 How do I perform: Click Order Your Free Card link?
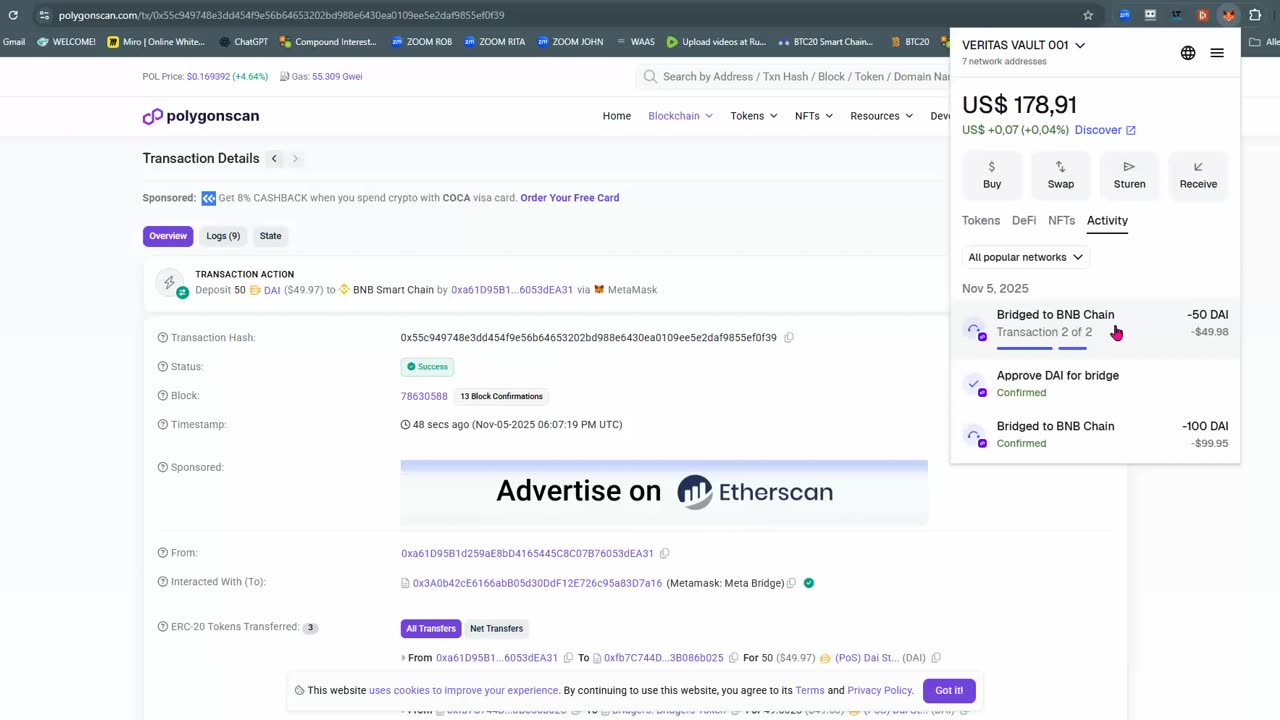tap(570, 198)
